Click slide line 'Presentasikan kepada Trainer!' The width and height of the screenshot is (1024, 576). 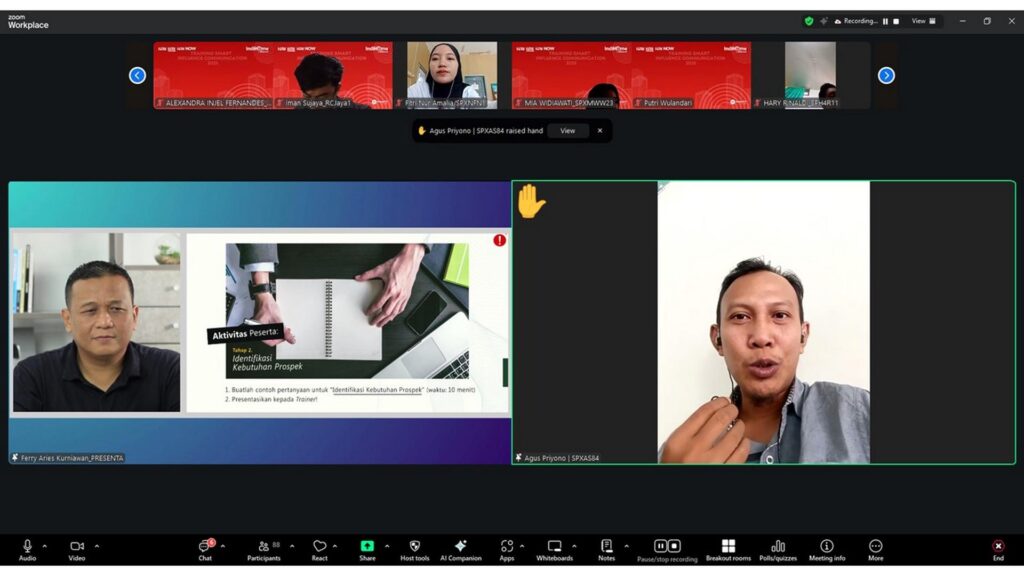274,399
